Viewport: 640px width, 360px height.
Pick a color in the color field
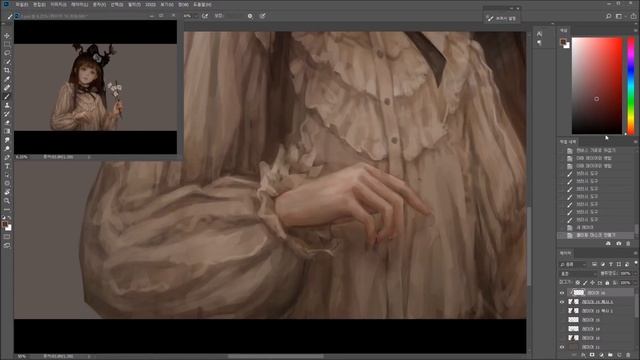[x=597, y=86]
